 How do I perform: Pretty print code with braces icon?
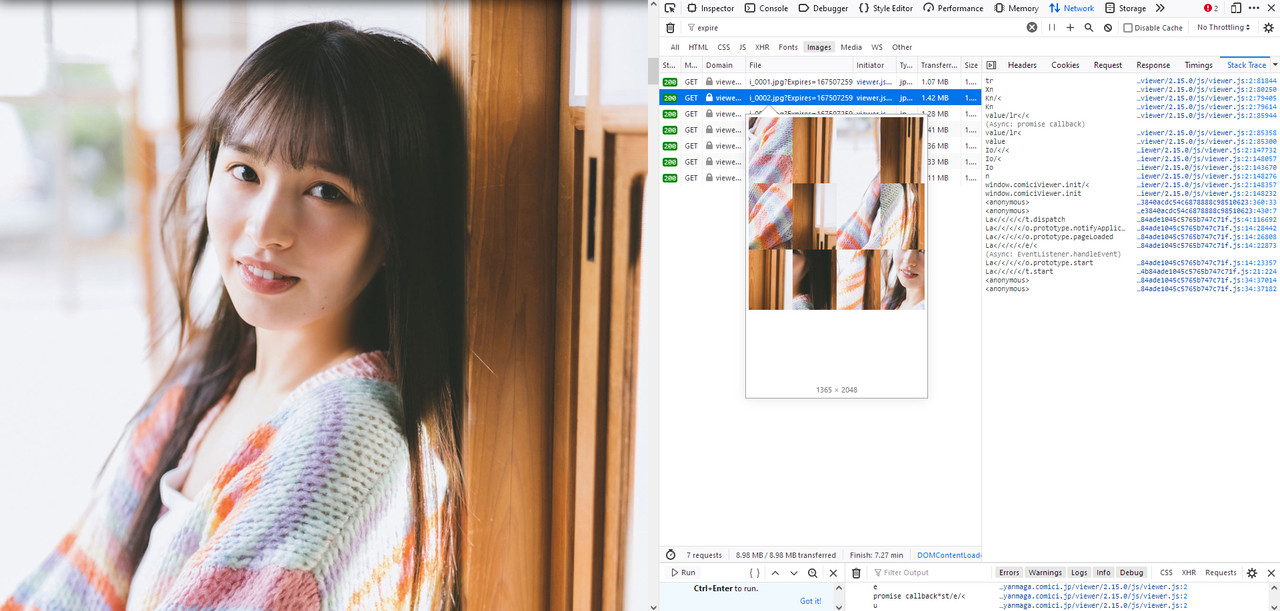pyautogui.click(x=755, y=573)
